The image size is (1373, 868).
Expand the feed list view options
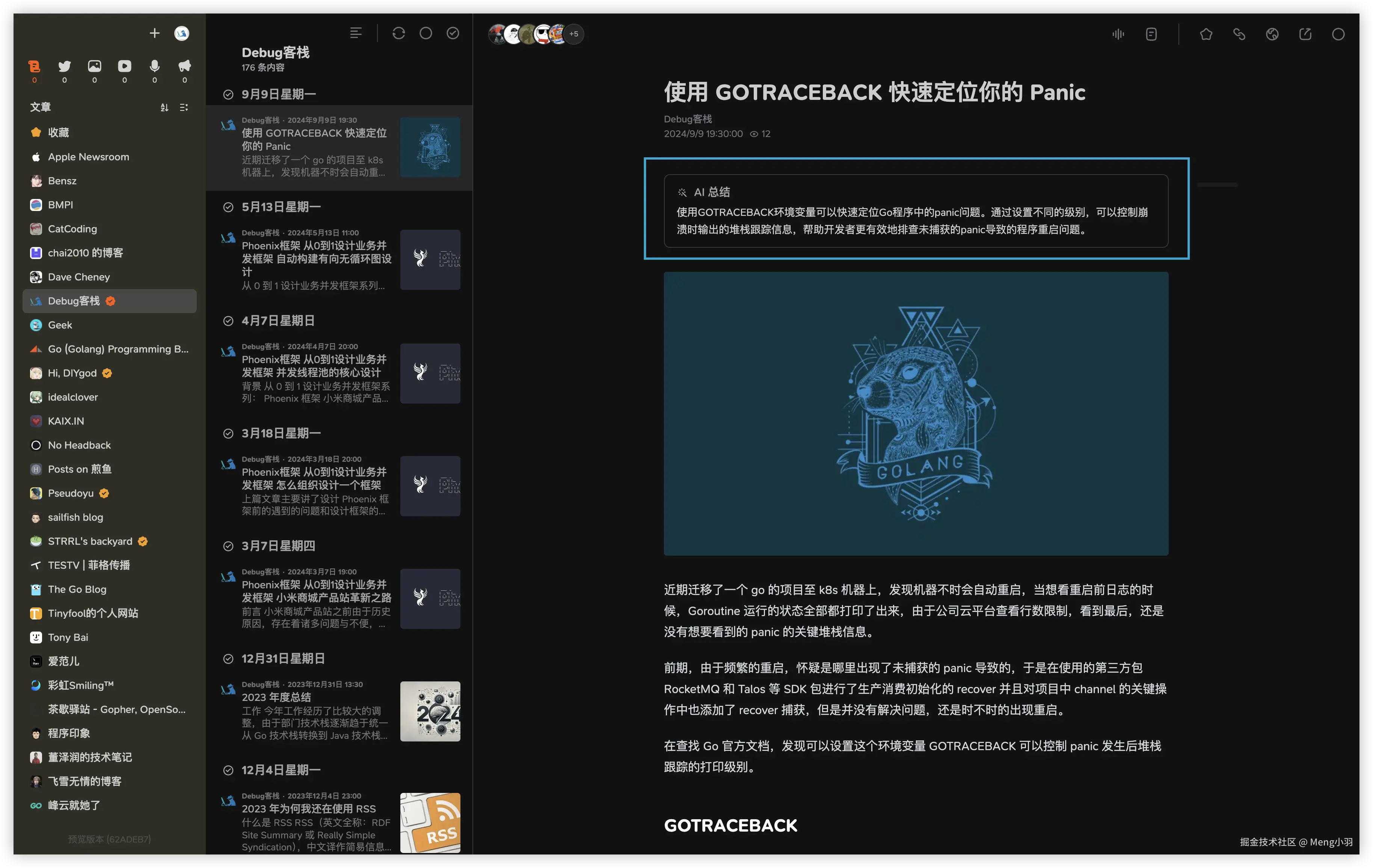click(x=184, y=107)
